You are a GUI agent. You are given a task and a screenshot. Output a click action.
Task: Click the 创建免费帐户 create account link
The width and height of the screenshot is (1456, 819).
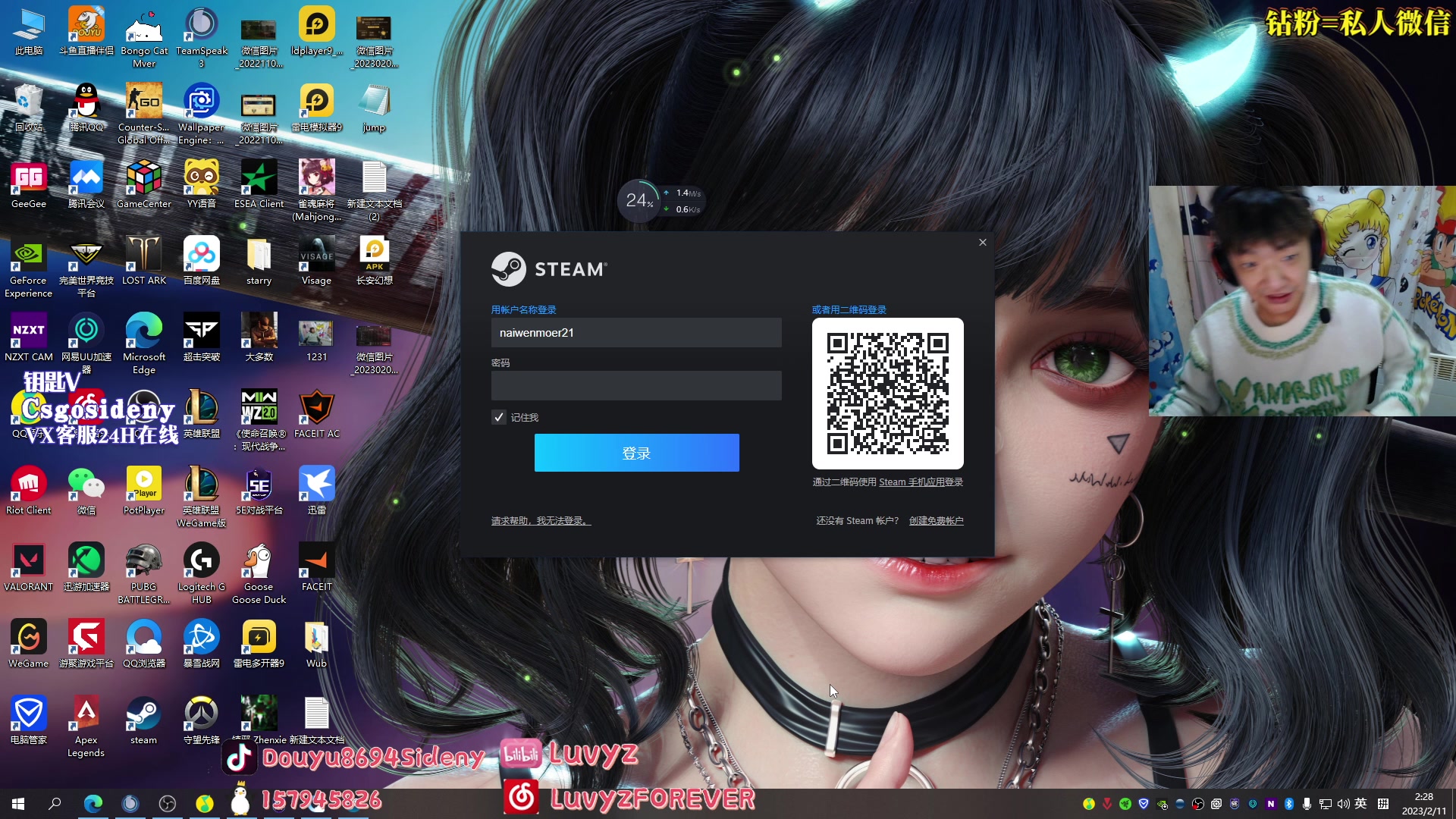click(x=936, y=521)
